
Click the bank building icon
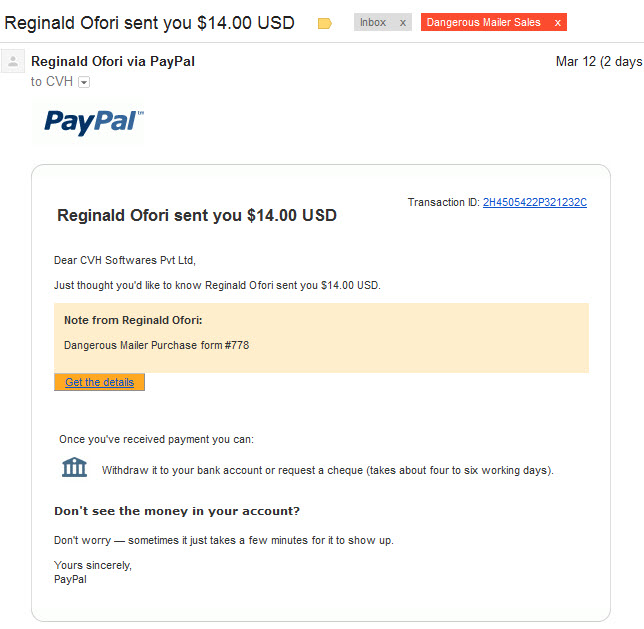(74, 467)
